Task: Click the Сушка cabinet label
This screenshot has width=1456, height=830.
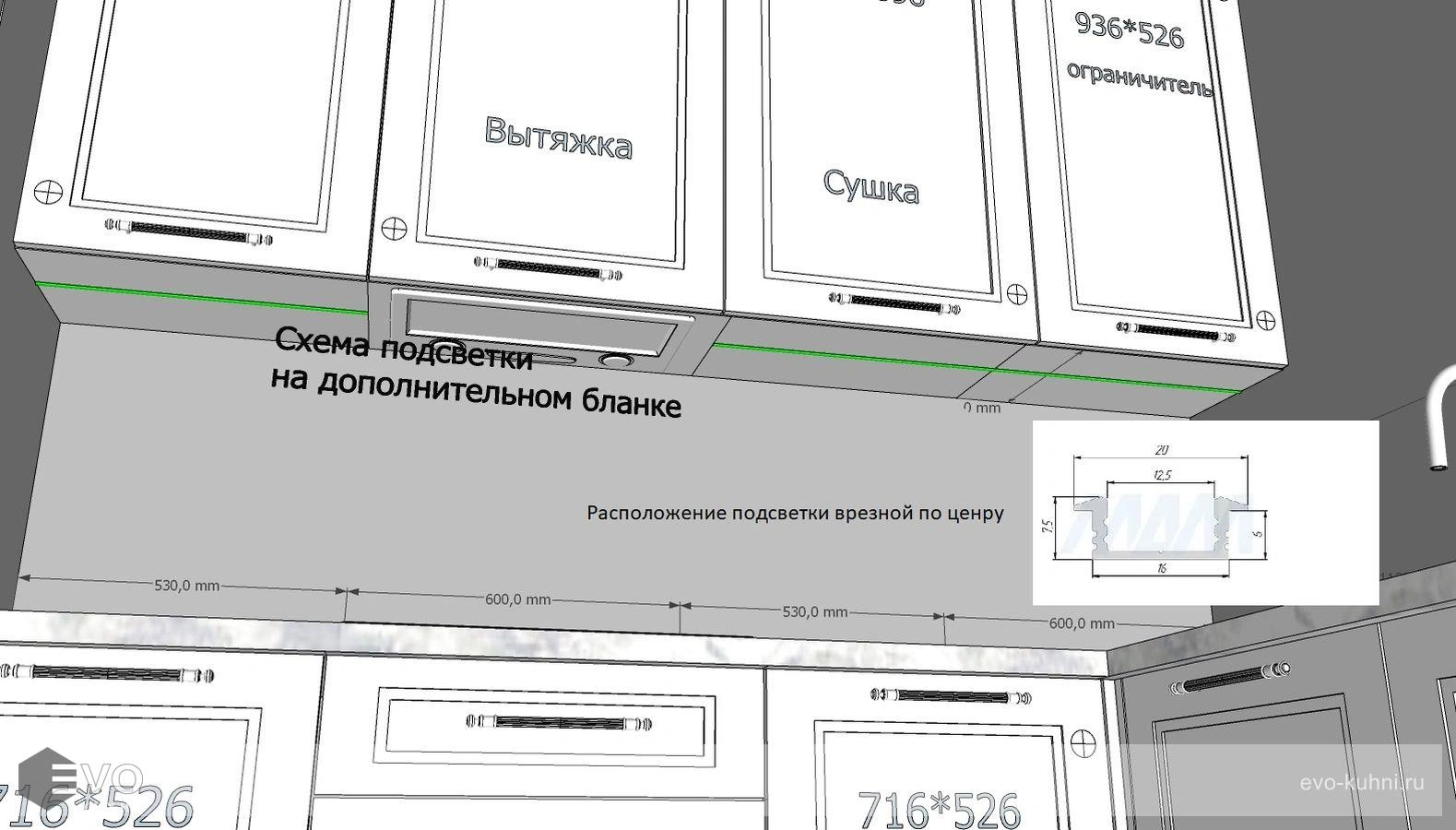Action: tap(870, 185)
